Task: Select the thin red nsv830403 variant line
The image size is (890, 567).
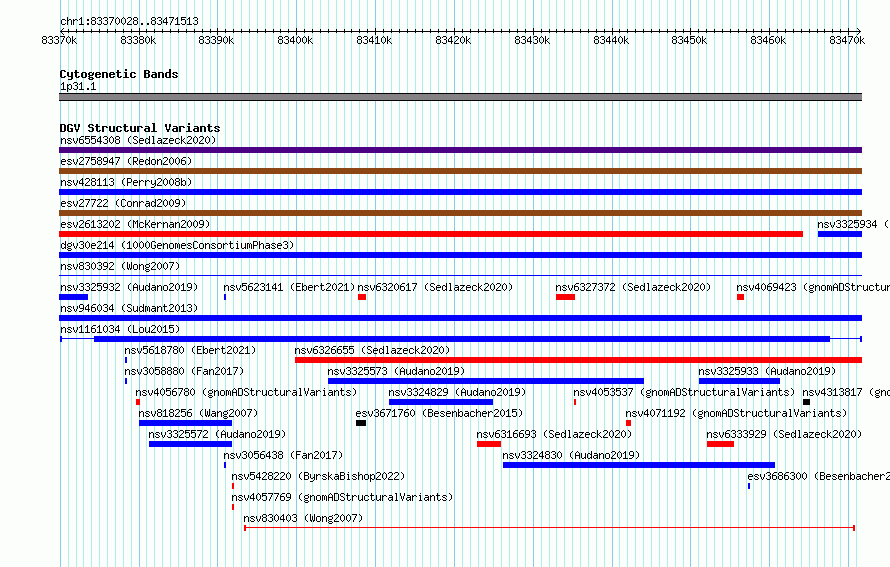Action: (549, 528)
